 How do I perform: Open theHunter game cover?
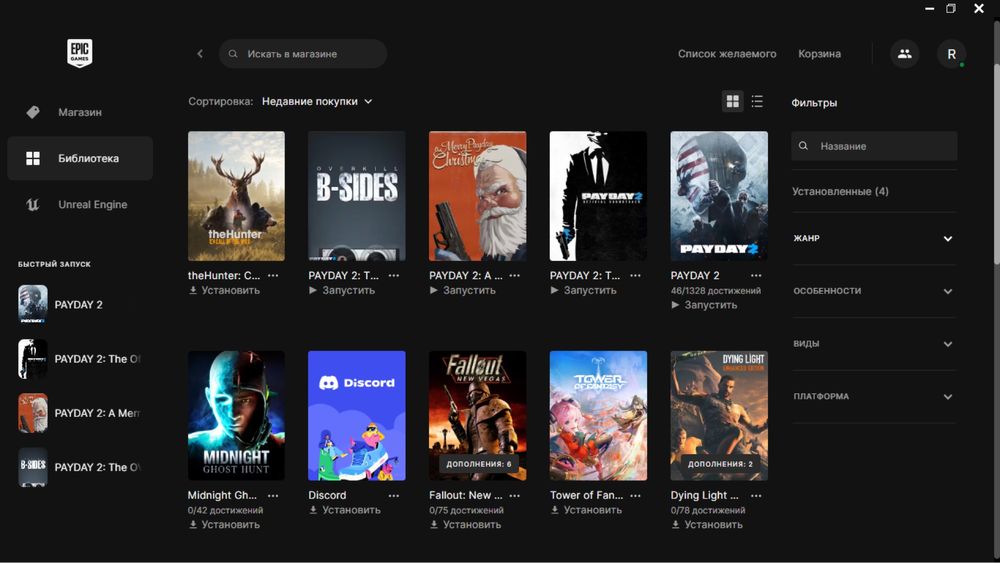pos(237,196)
